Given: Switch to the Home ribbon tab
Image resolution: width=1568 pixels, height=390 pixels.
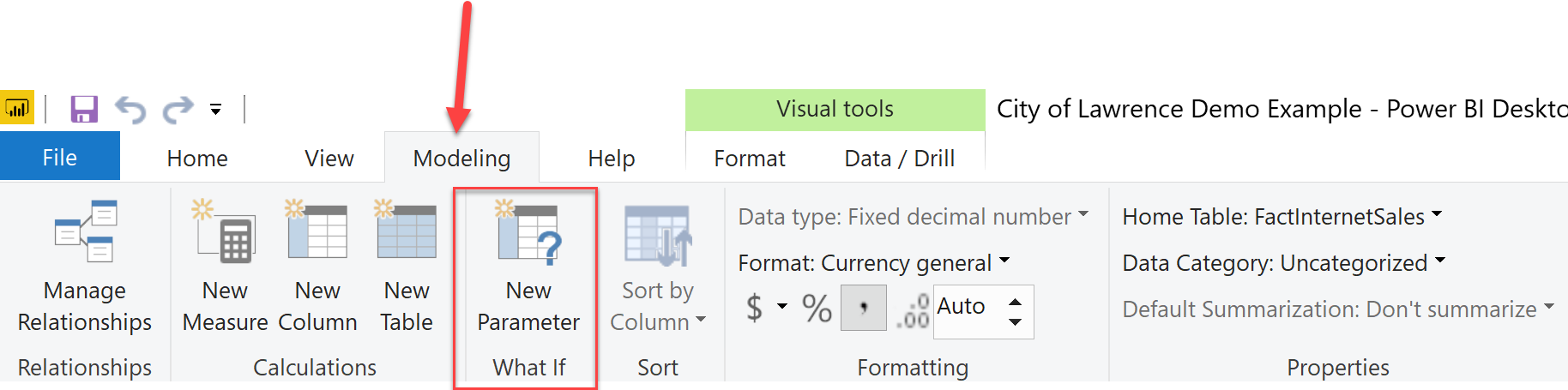Looking at the screenshot, I should 197,159.
